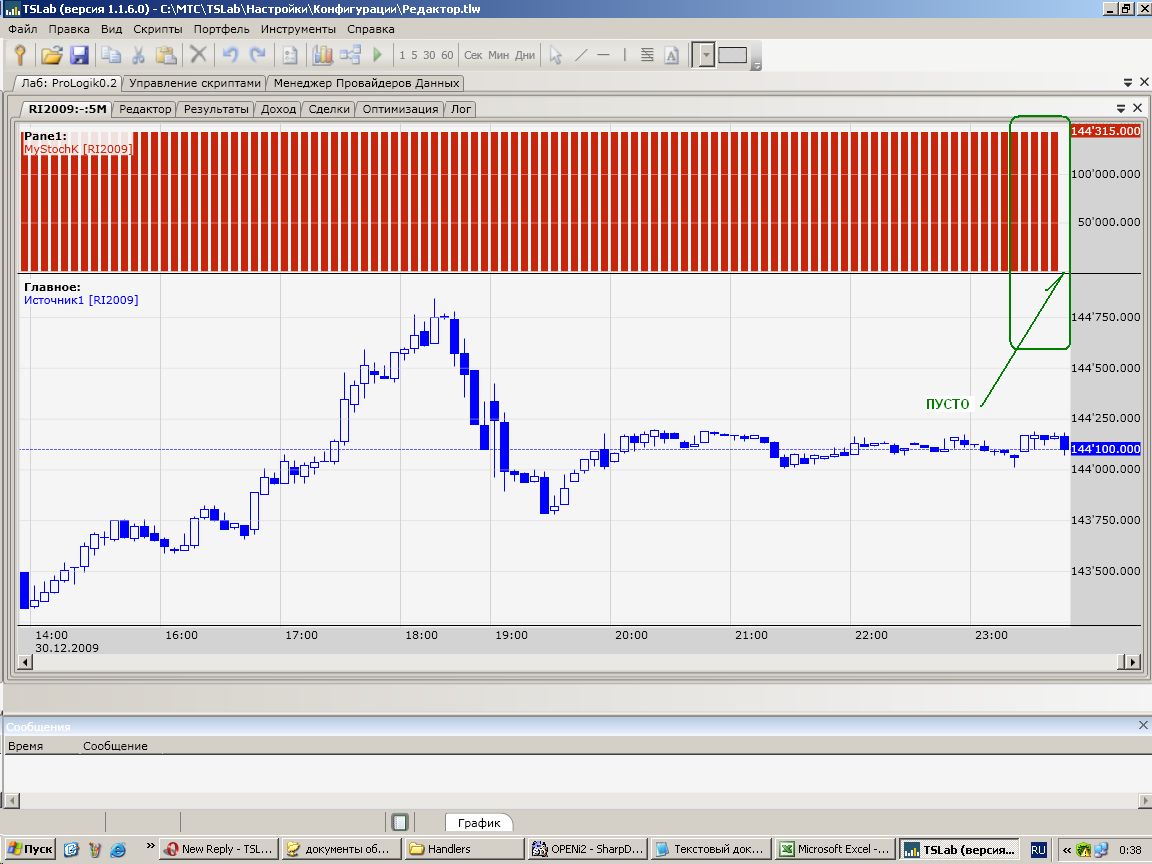Toggle the 30-minute interval button
This screenshot has height=864, width=1152.
click(x=429, y=55)
